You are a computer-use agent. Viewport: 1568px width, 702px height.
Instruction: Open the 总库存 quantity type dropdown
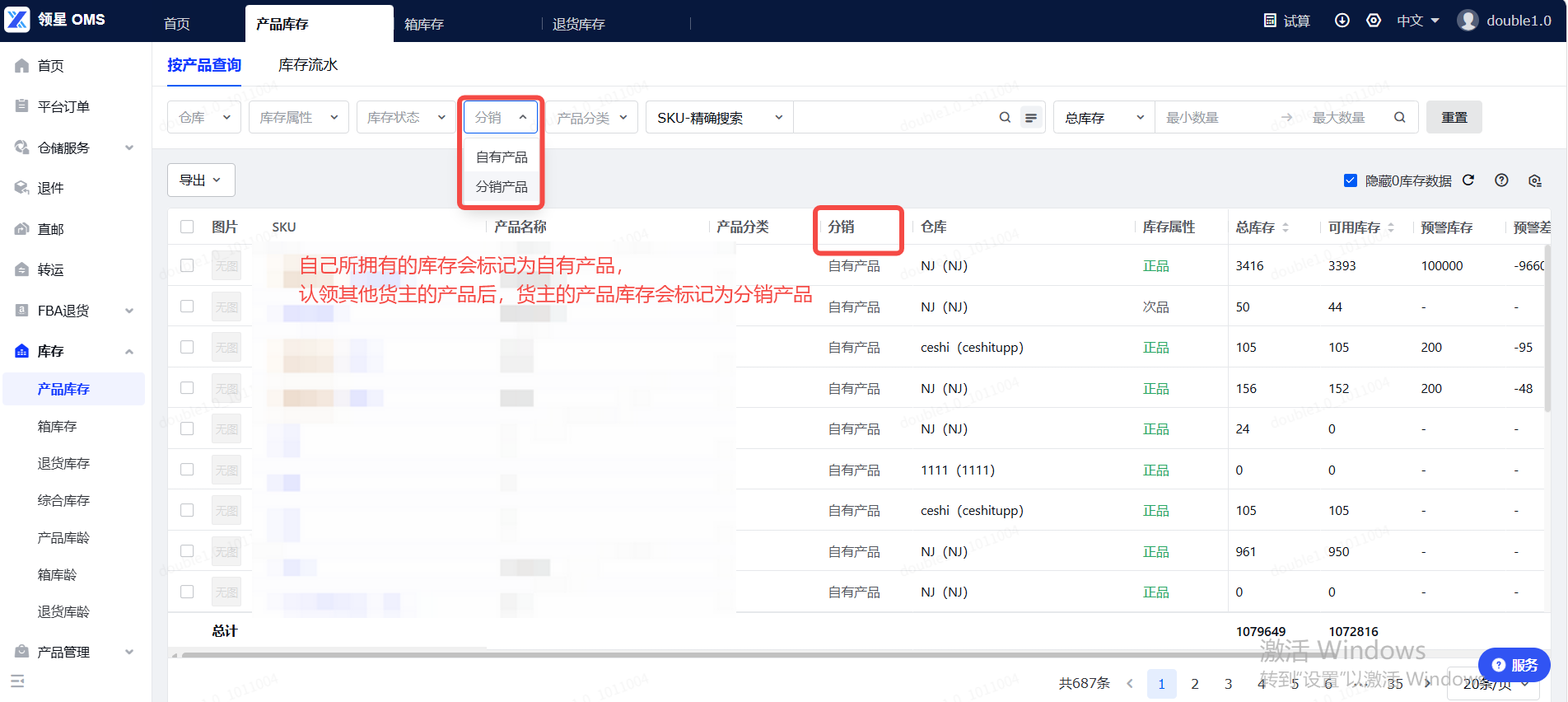click(1104, 118)
